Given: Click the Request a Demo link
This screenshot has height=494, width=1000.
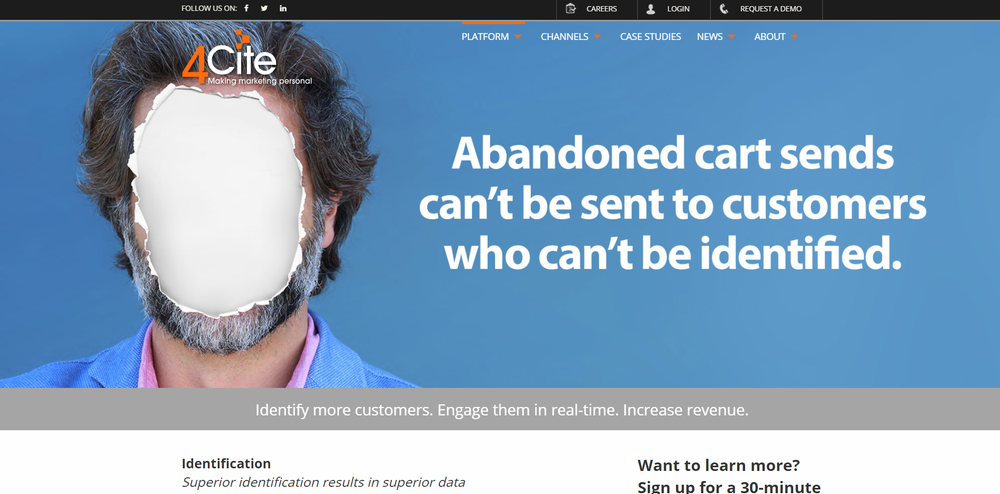Looking at the screenshot, I should click(x=771, y=9).
